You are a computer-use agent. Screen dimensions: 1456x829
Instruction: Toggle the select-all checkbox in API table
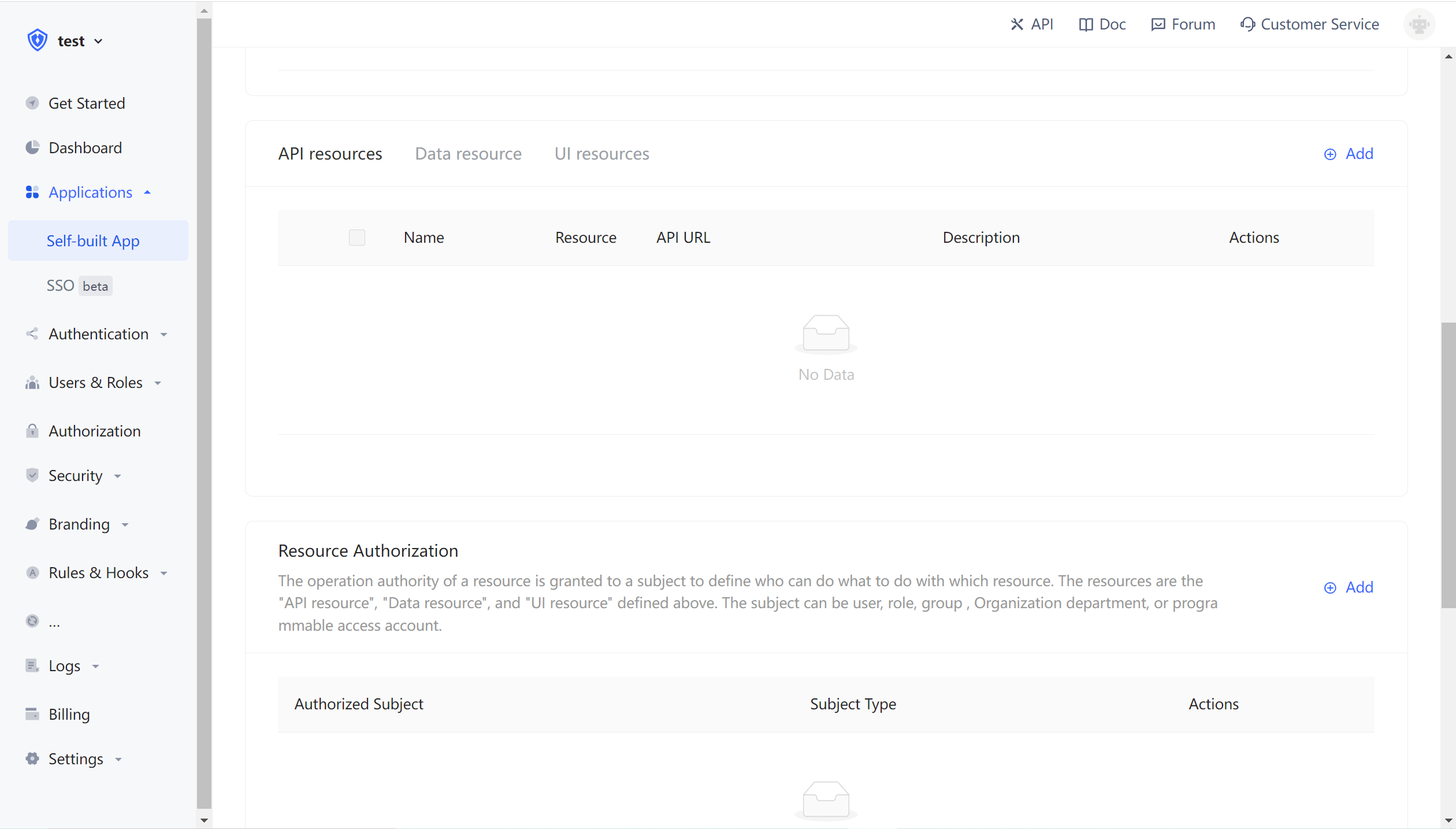click(357, 238)
